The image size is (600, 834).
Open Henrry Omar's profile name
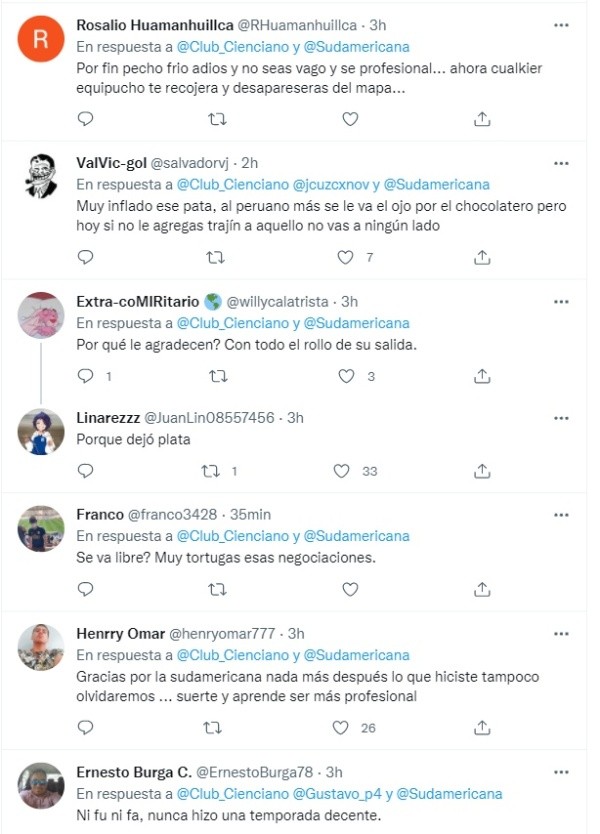coord(120,634)
